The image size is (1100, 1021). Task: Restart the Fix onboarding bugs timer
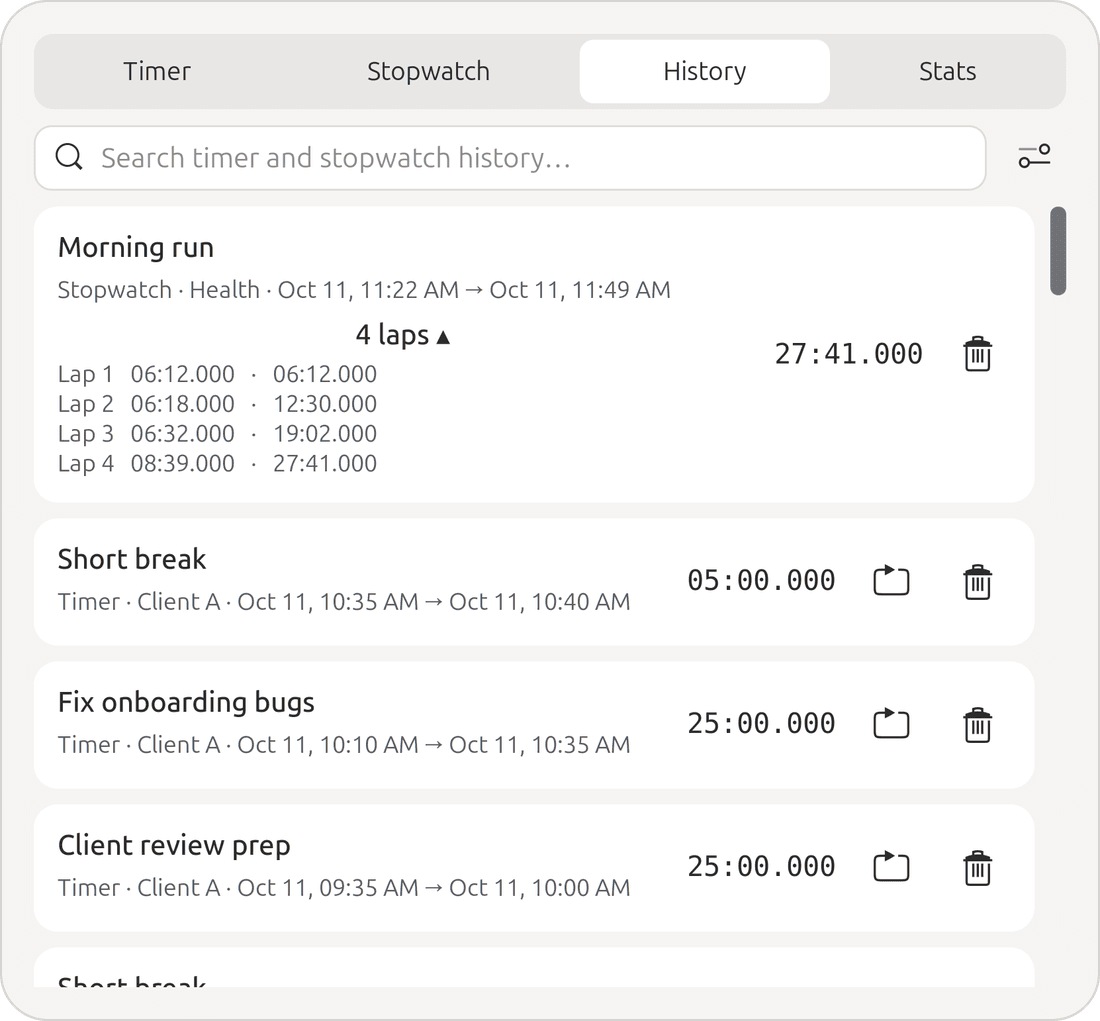[891, 724]
